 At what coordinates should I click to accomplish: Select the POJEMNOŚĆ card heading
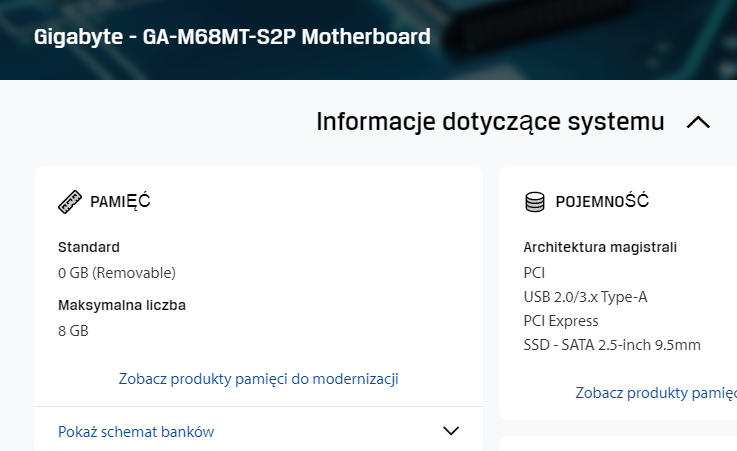tap(602, 201)
